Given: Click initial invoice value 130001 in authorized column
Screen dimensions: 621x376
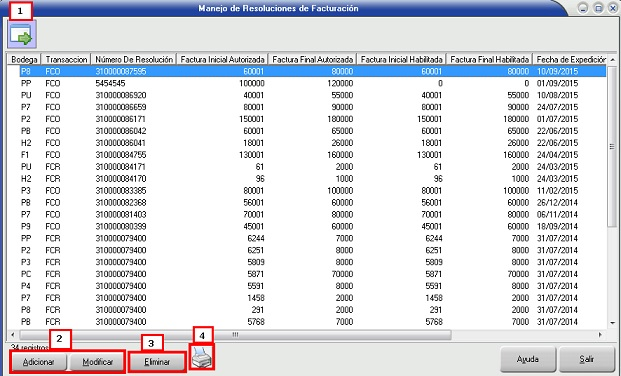Looking at the screenshot, I should (251, 155).
